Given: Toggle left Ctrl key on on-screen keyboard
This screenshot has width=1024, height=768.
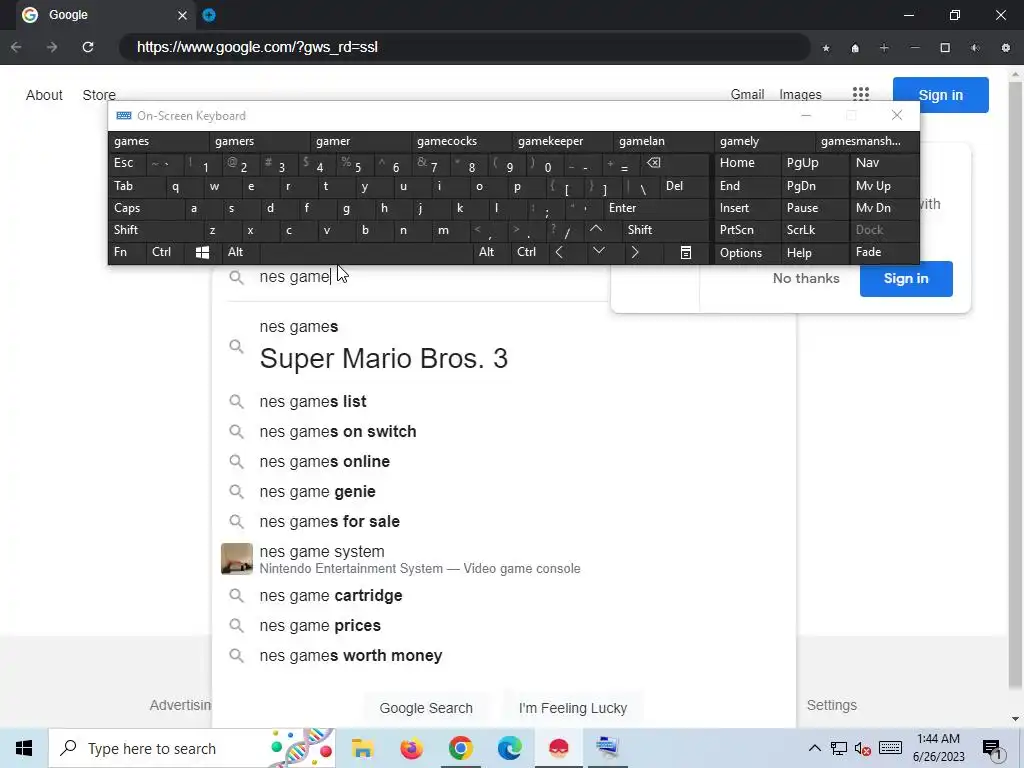Looking at the screenshot, I should coord(165,252).
